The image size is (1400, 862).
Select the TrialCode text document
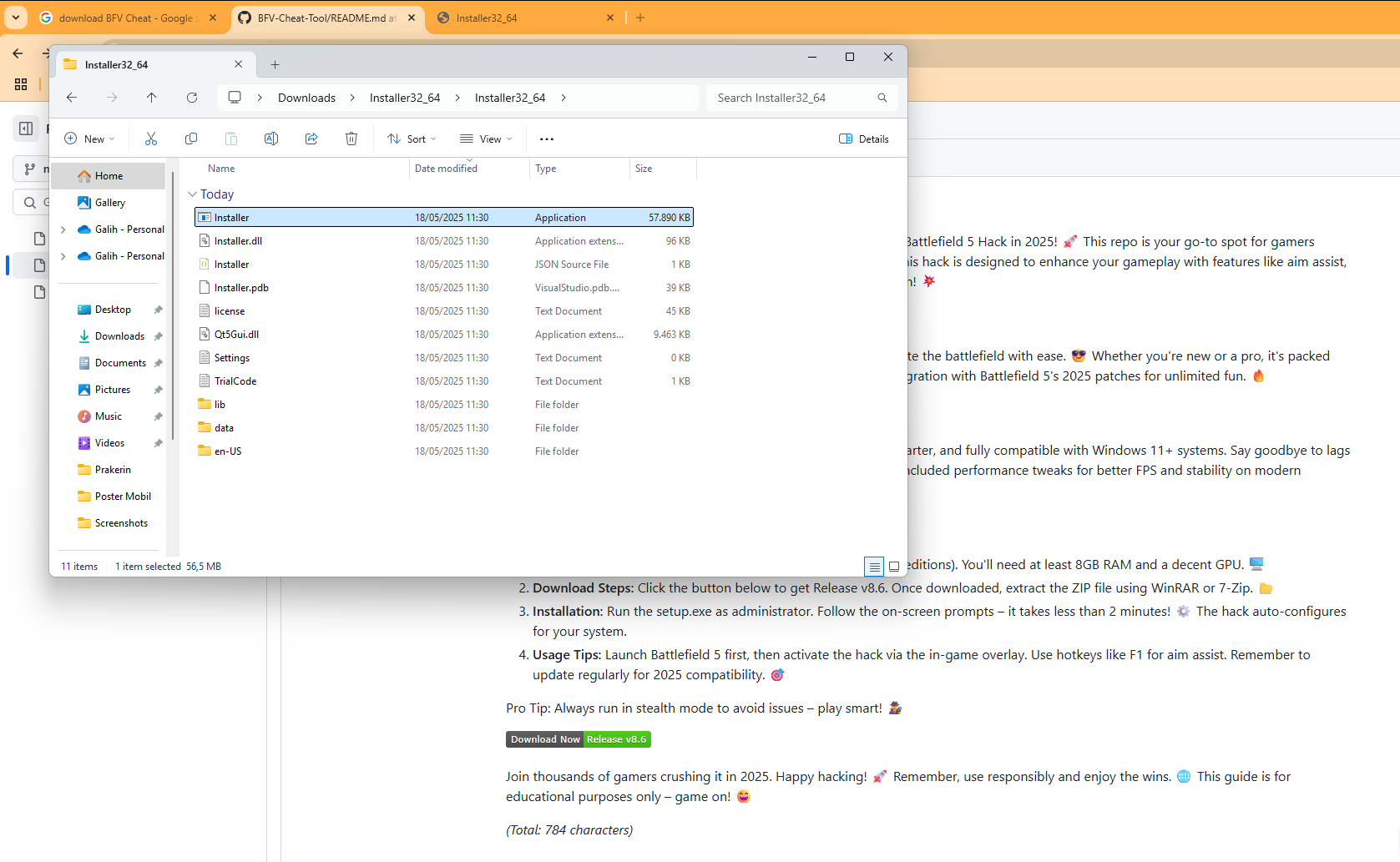tap(444, 381)
